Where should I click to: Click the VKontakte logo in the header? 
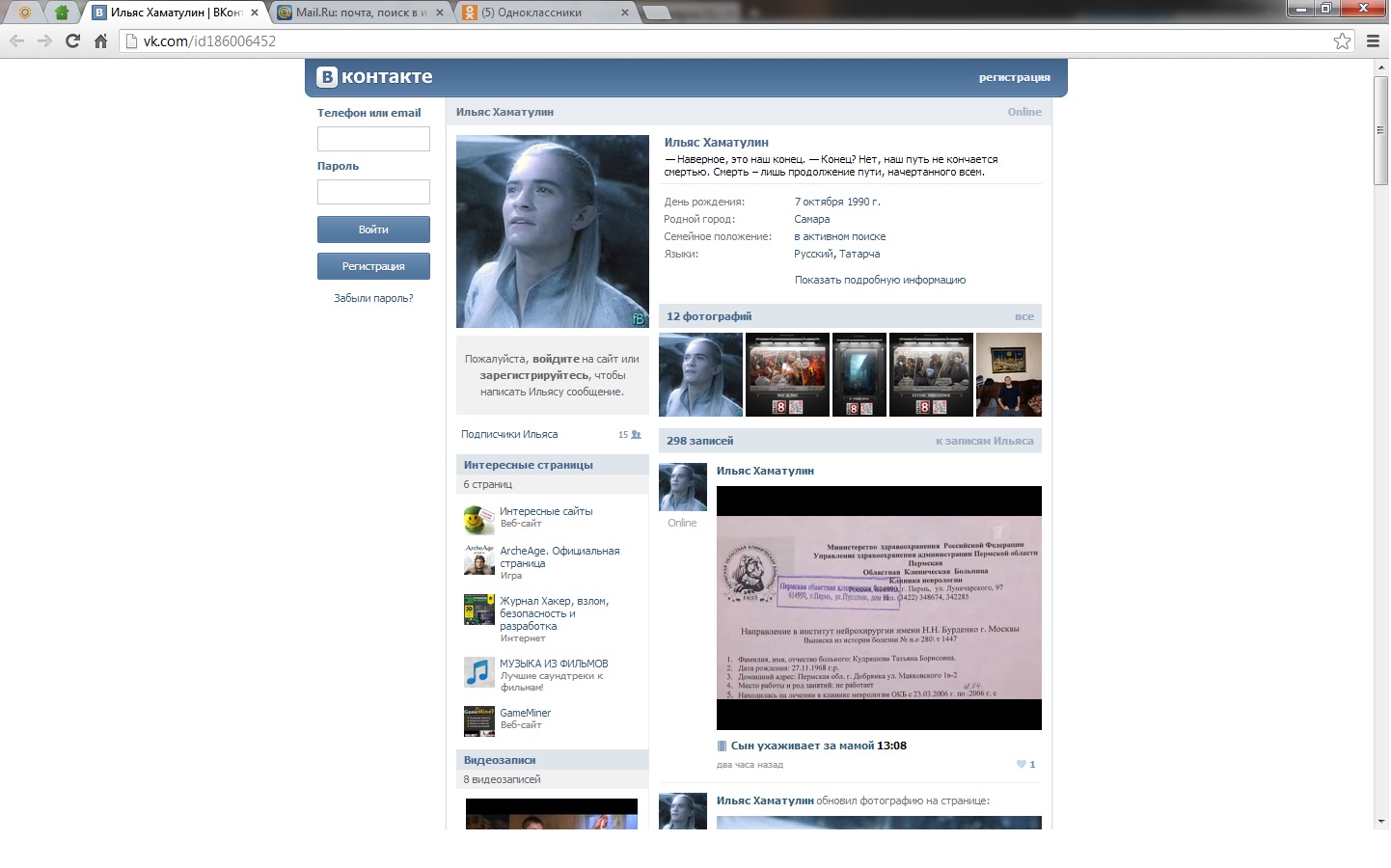pos(375,77)
